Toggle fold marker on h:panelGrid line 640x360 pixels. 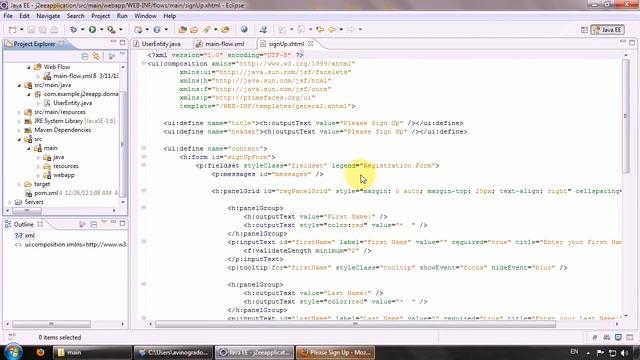pyautogui.click(x=144, y=191)
